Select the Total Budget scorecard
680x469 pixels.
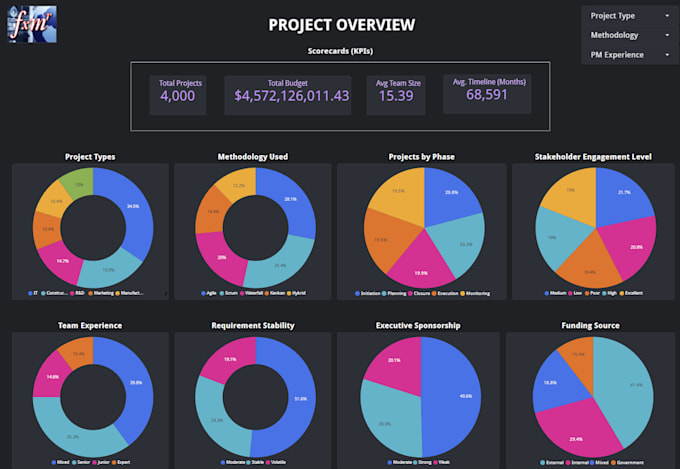click(288, 95)
